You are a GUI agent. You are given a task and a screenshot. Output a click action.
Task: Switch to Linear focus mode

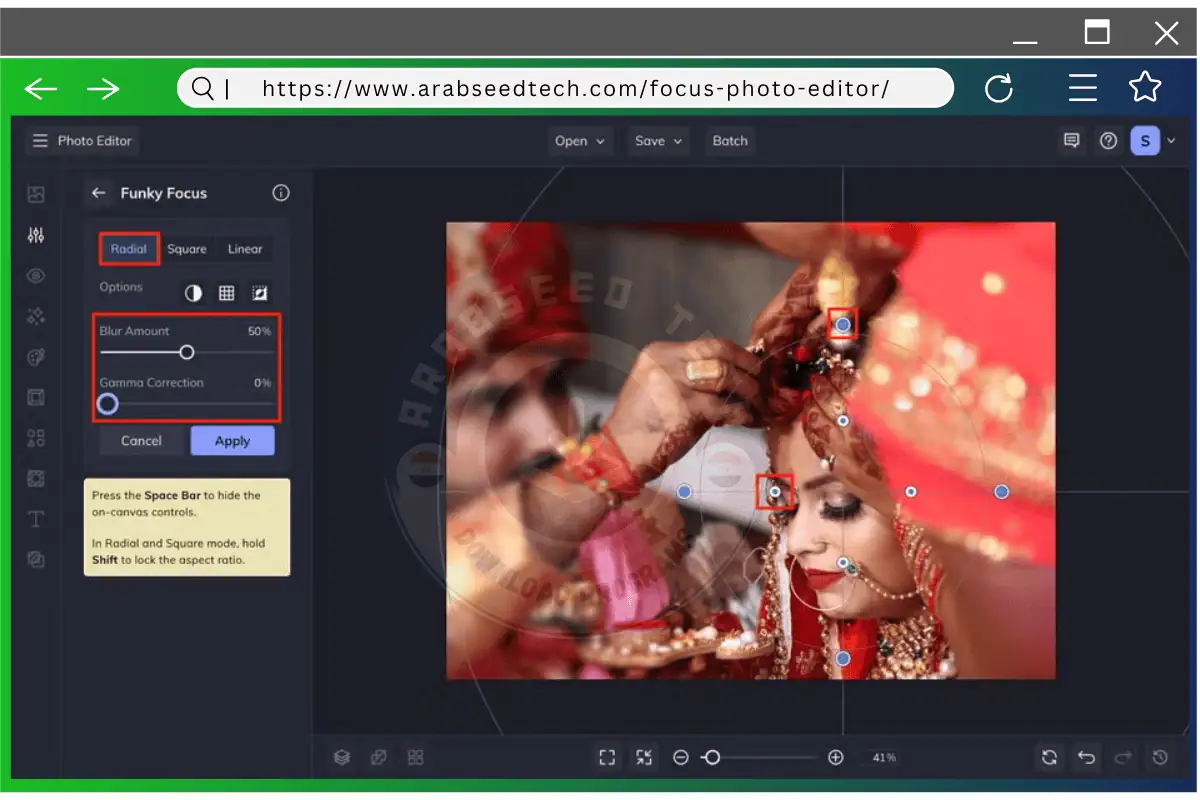pyautogui.click(x=243, y=248)
